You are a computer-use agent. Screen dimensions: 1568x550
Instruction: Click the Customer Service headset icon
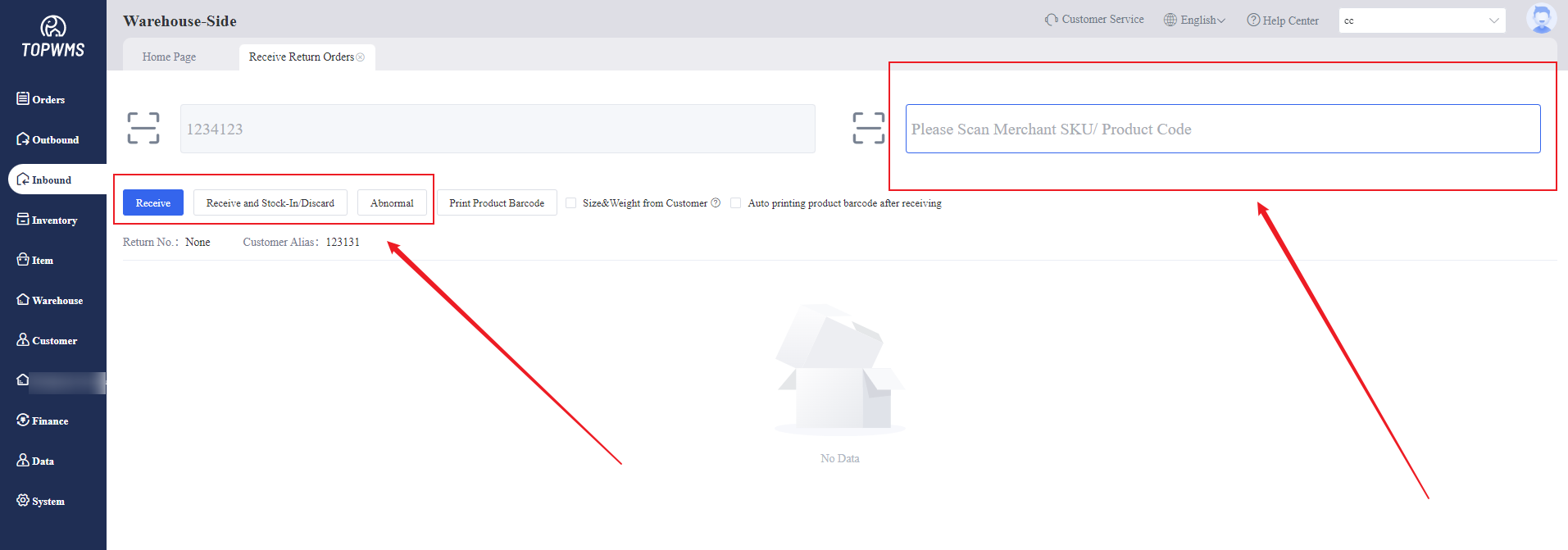click(1051, 20)
